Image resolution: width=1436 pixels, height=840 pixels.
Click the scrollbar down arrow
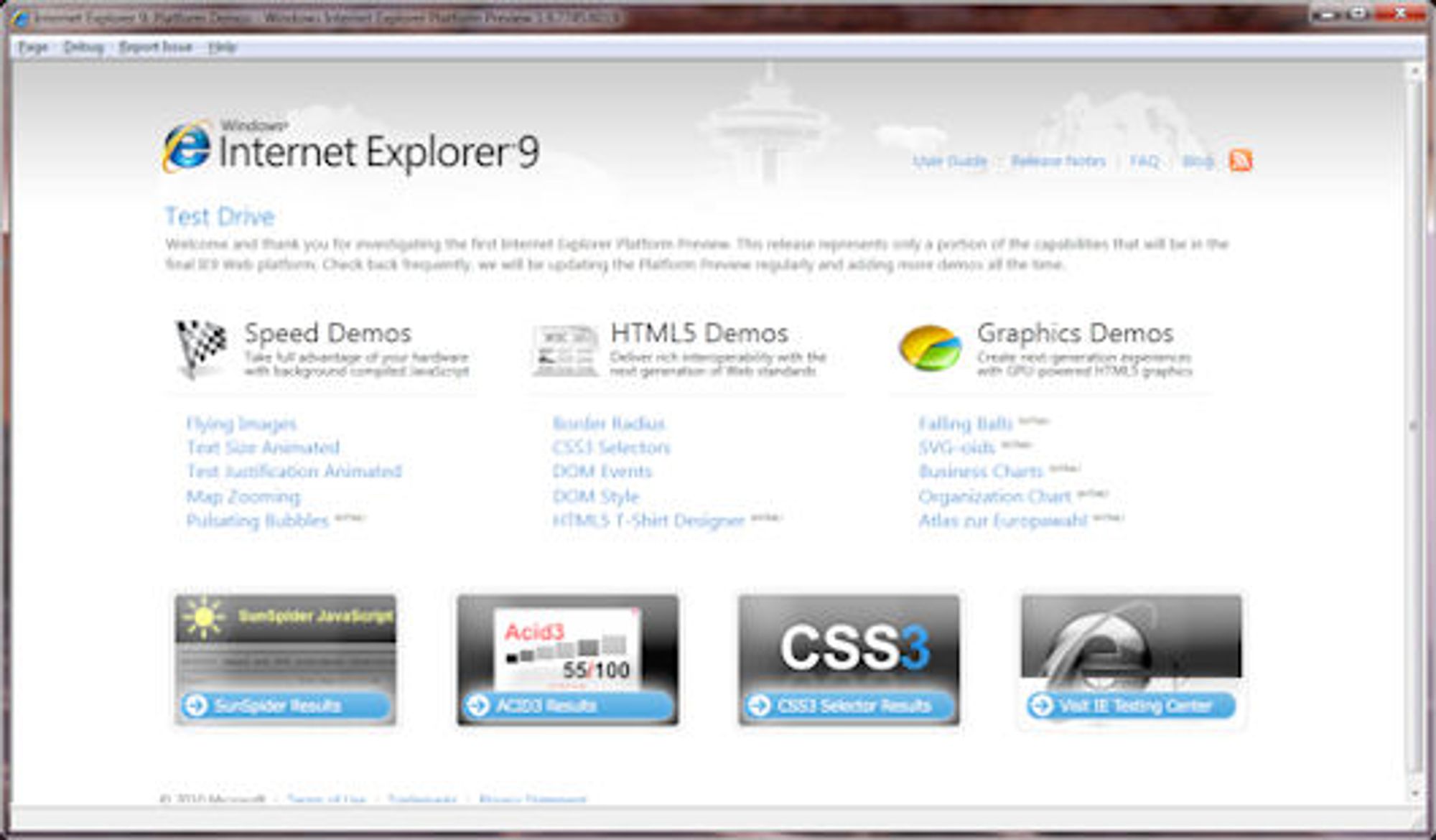[x=1414, y=793]
